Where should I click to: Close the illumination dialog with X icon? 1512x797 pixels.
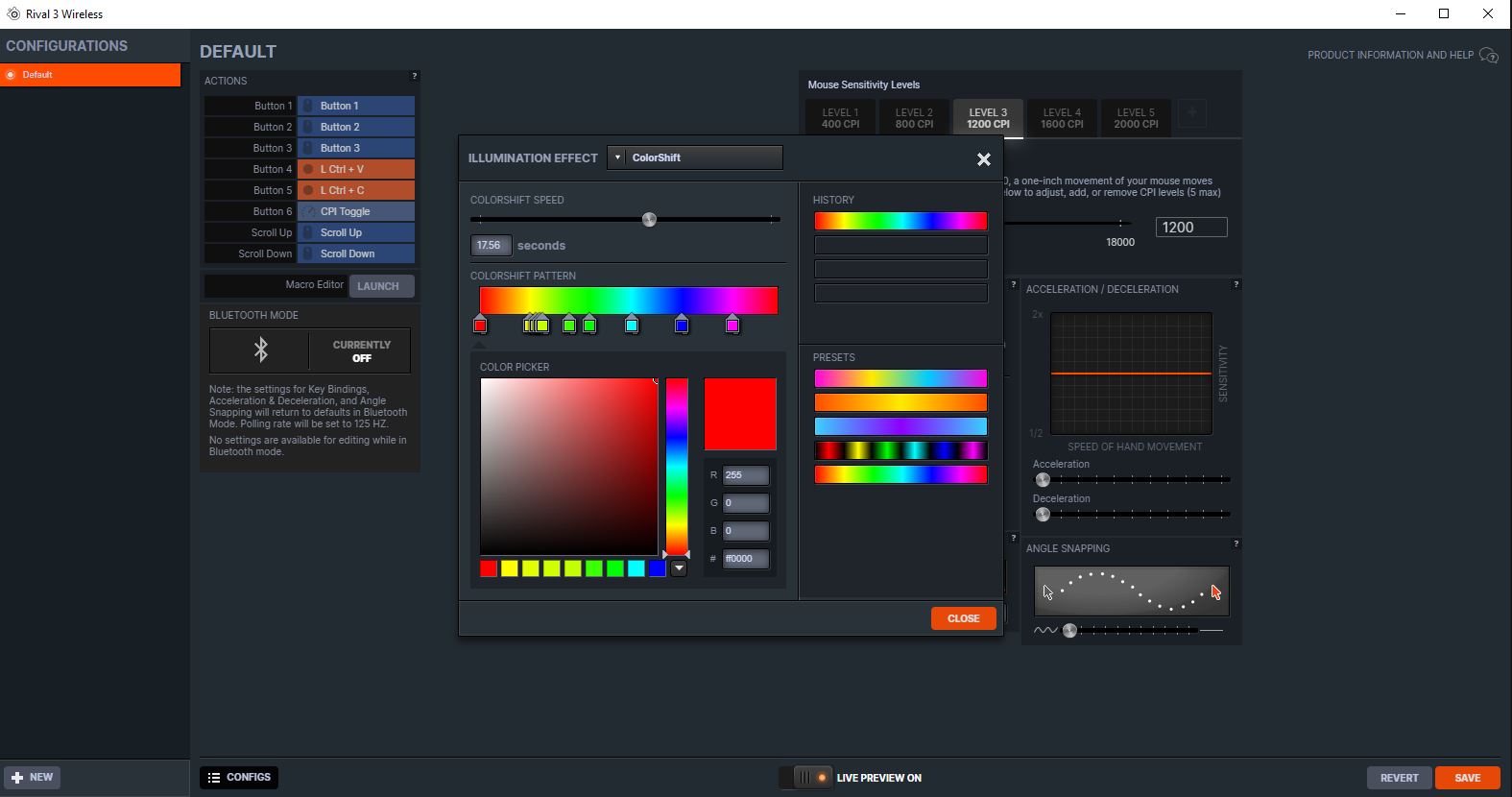pyautogui.click(x=983, y=159)
